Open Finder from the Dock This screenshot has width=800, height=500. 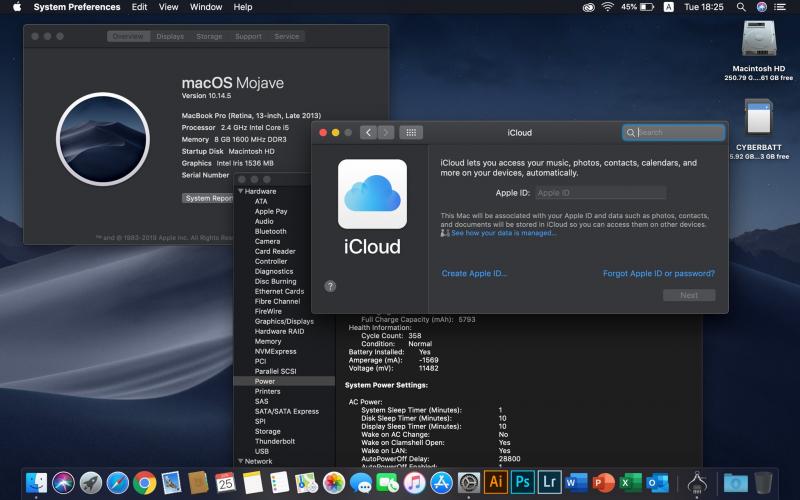36,482
